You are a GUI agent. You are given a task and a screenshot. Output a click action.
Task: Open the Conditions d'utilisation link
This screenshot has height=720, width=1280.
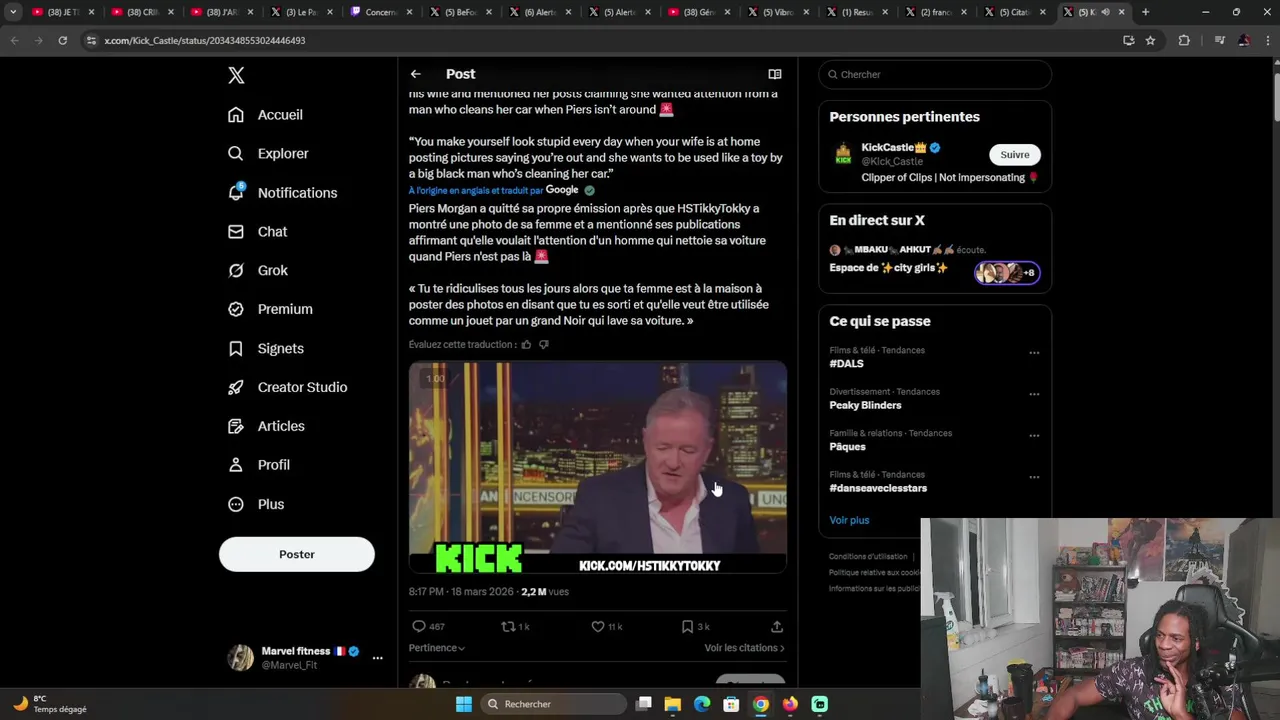click(x=868, y=556)
